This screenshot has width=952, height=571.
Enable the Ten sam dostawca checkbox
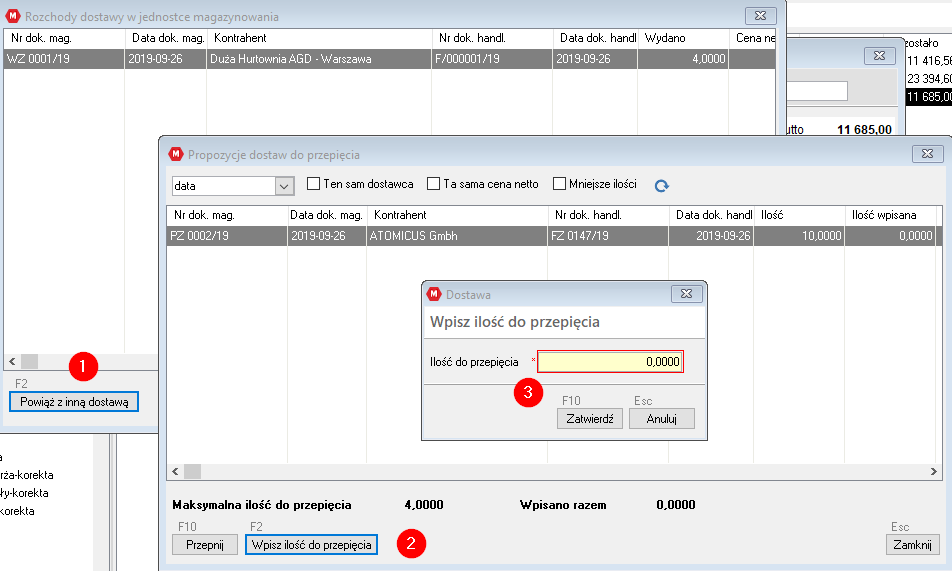click(x=313, y=184)
